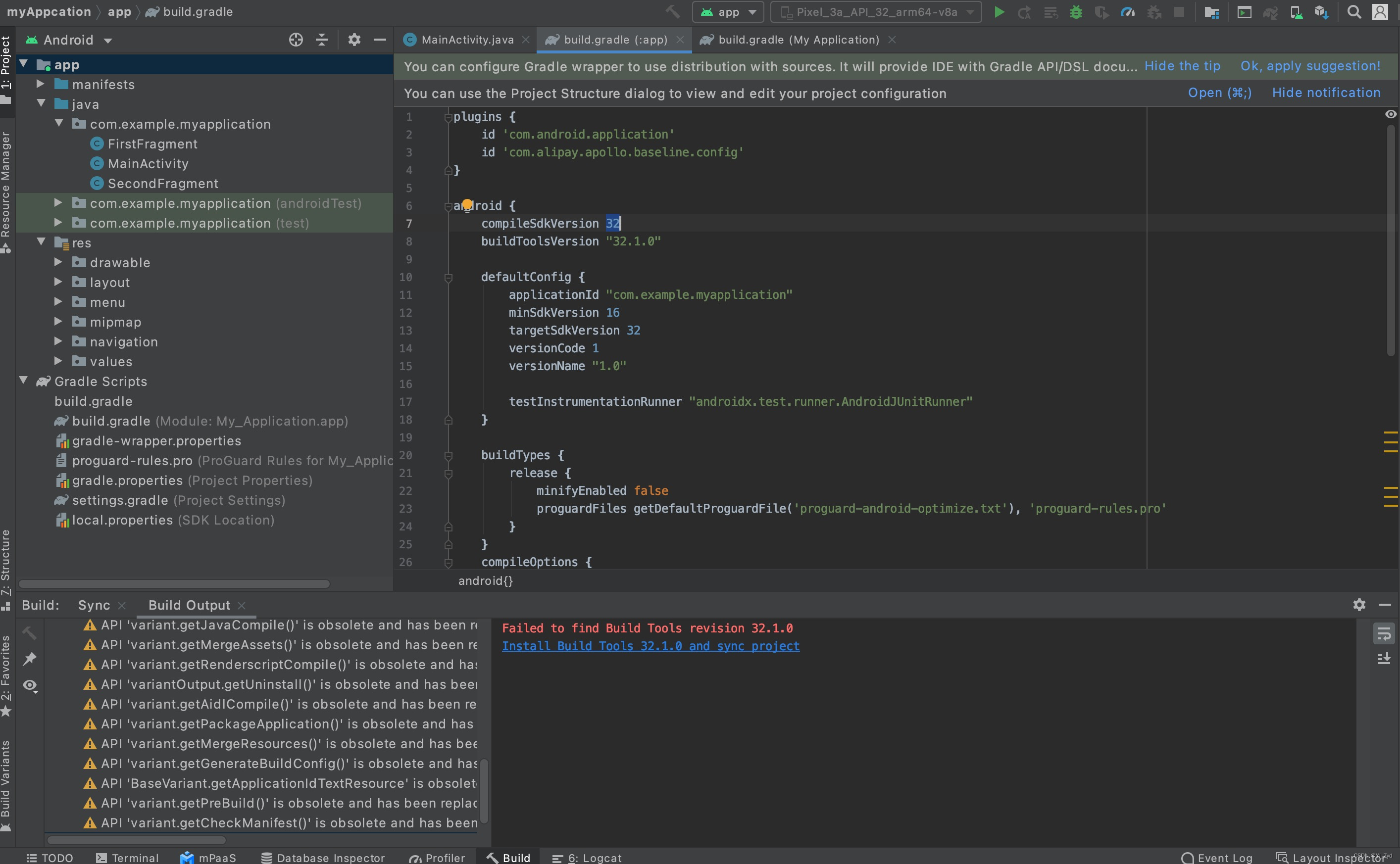
Task: Open the Project Structure folder icon
Action: coord(1211,12)
